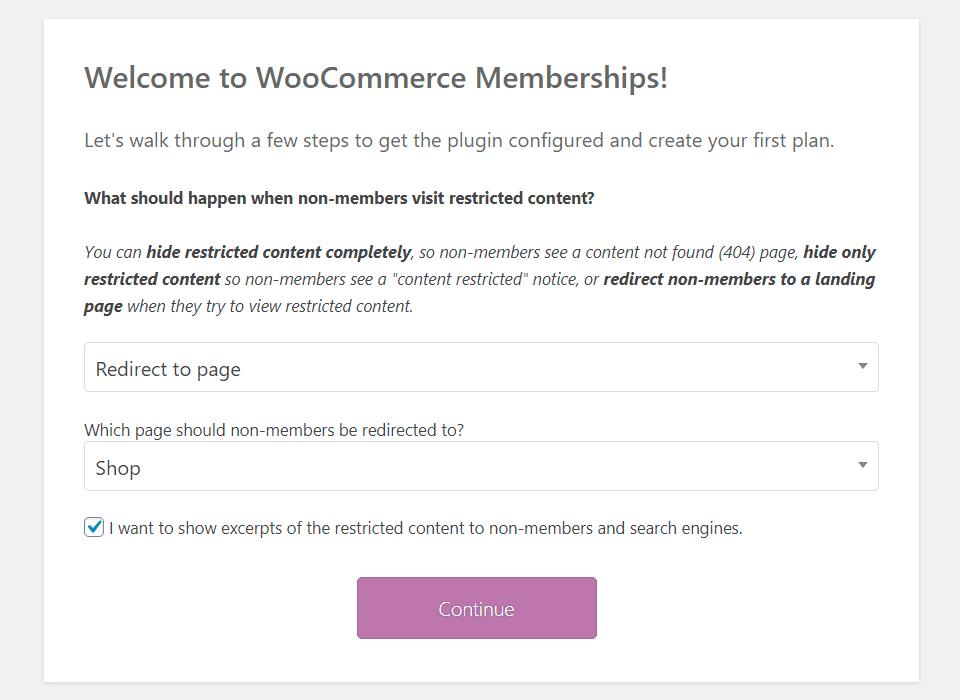
Task: Click the restricted content question label
Action: tap(339, 198)
